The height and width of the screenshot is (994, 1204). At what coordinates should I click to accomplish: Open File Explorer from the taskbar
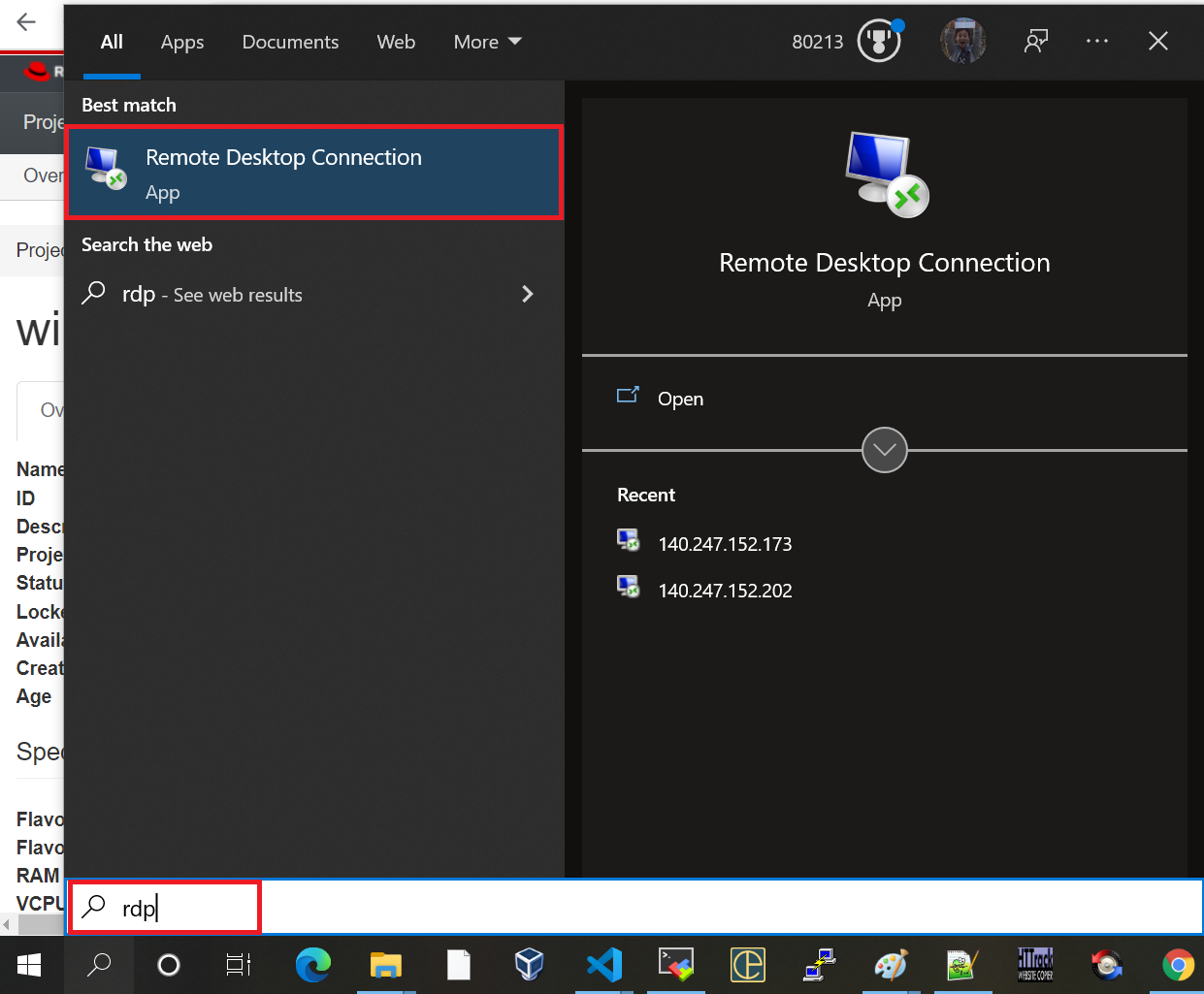(386, 965)
